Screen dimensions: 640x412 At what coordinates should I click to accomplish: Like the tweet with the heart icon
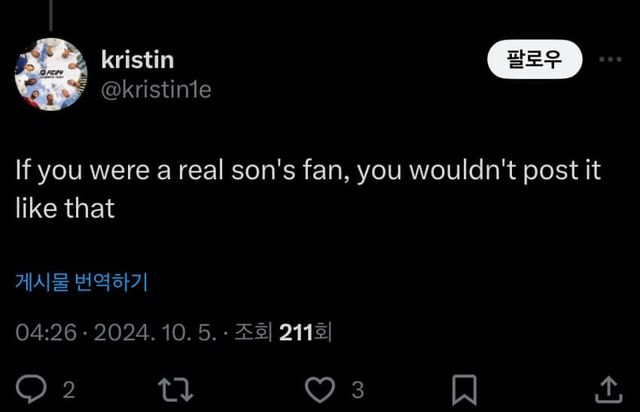point(319,388)
